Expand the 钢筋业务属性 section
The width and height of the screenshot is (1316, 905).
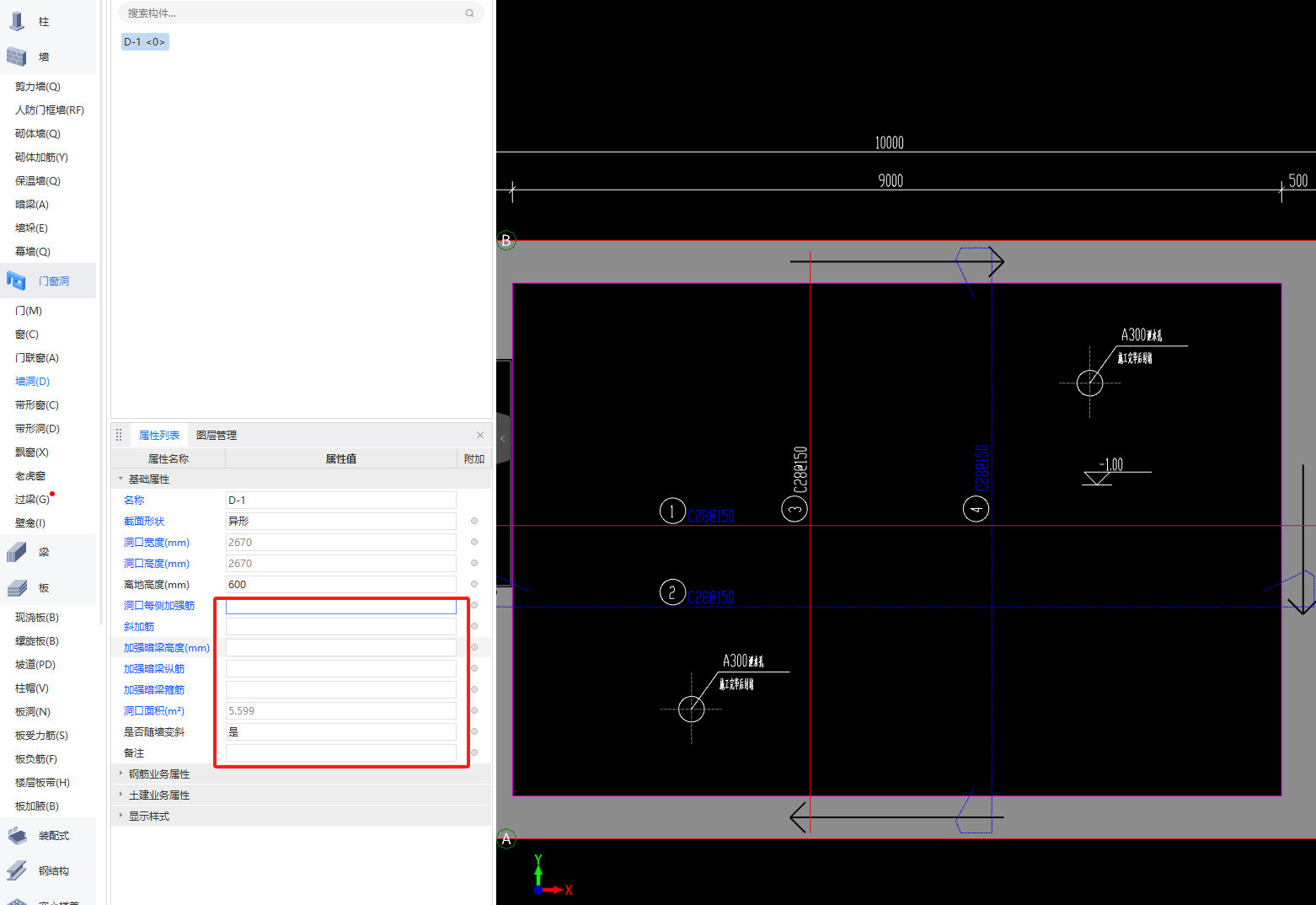(x=120, y=774)
